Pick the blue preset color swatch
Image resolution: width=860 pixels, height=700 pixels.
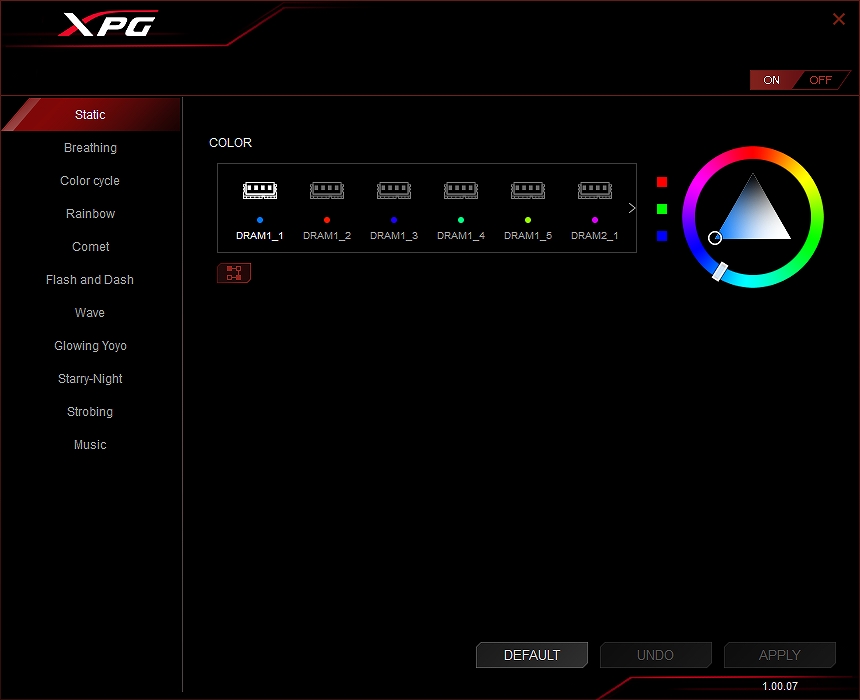click(662, 236)
